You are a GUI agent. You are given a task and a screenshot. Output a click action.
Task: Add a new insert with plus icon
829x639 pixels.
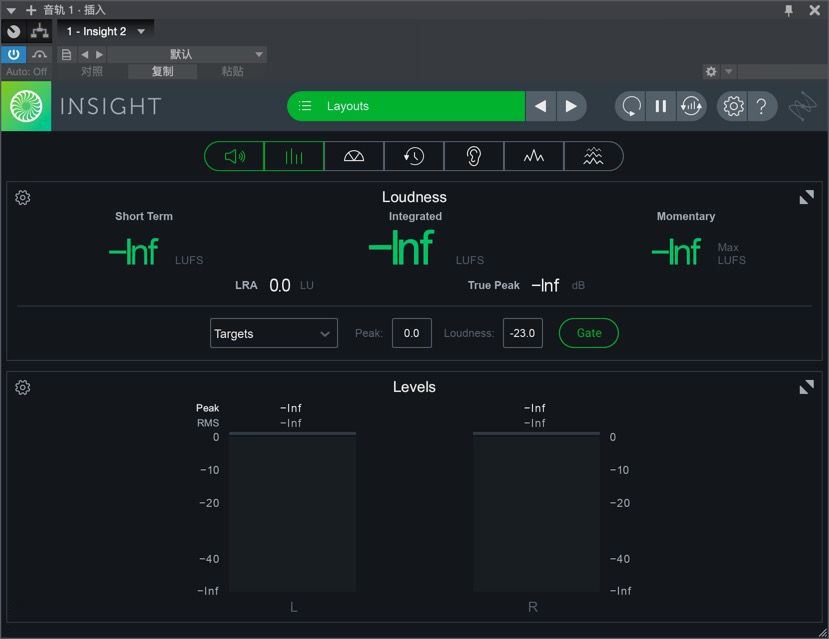(31, 10)
